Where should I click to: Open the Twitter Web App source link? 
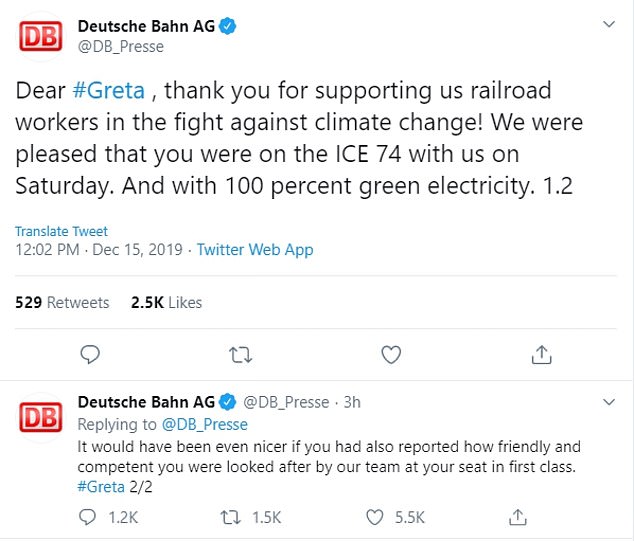pos(255,250)
